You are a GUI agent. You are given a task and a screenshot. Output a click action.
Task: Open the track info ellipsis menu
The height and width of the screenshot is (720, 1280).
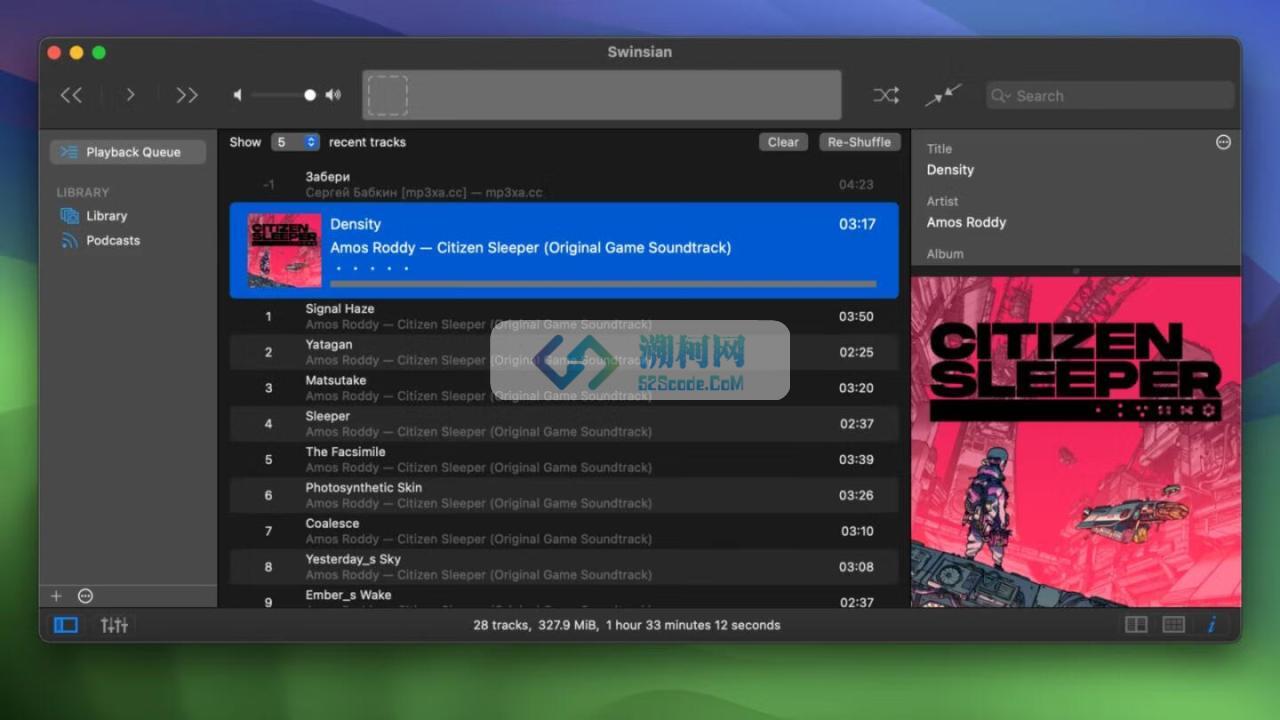(1223, 143)
